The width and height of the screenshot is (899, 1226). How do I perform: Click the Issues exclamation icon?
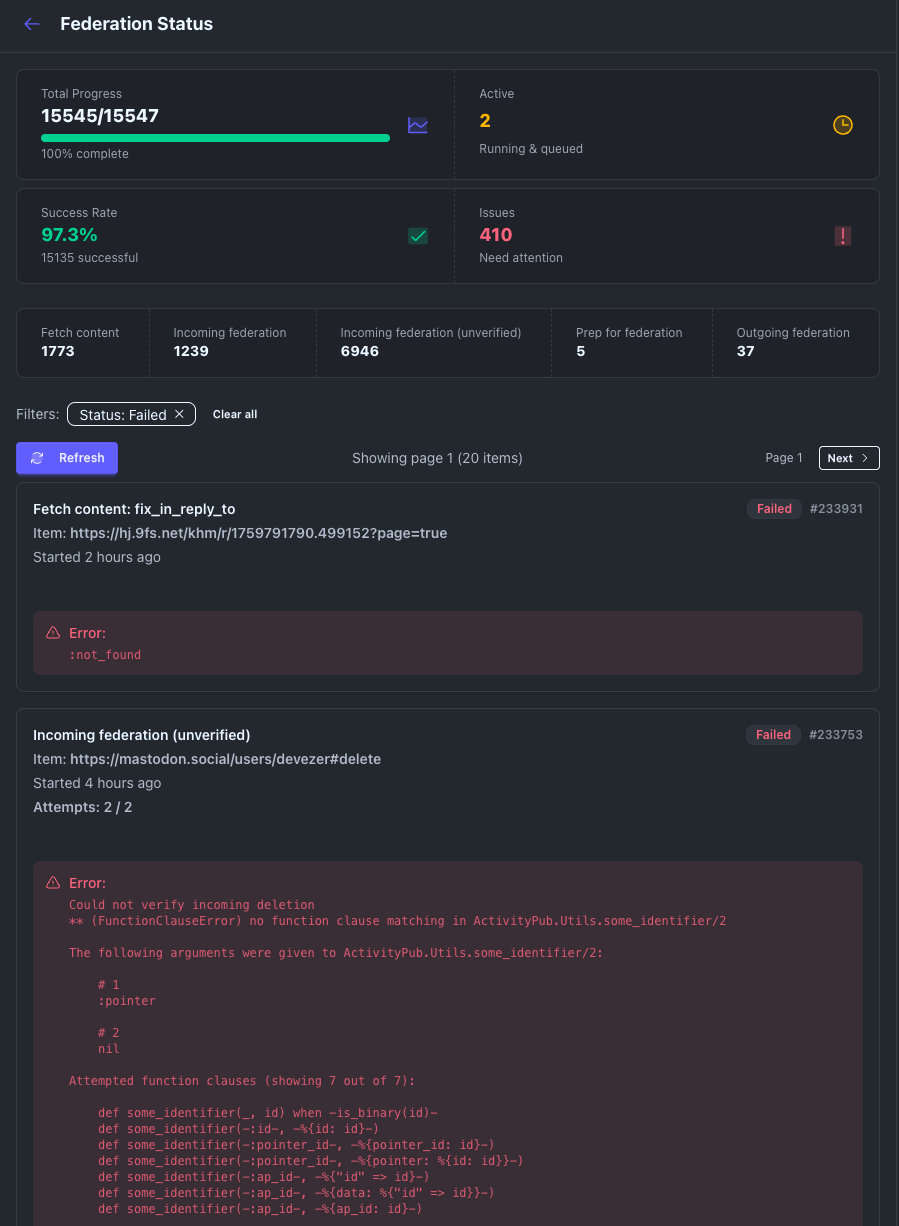tap(843, 236)
